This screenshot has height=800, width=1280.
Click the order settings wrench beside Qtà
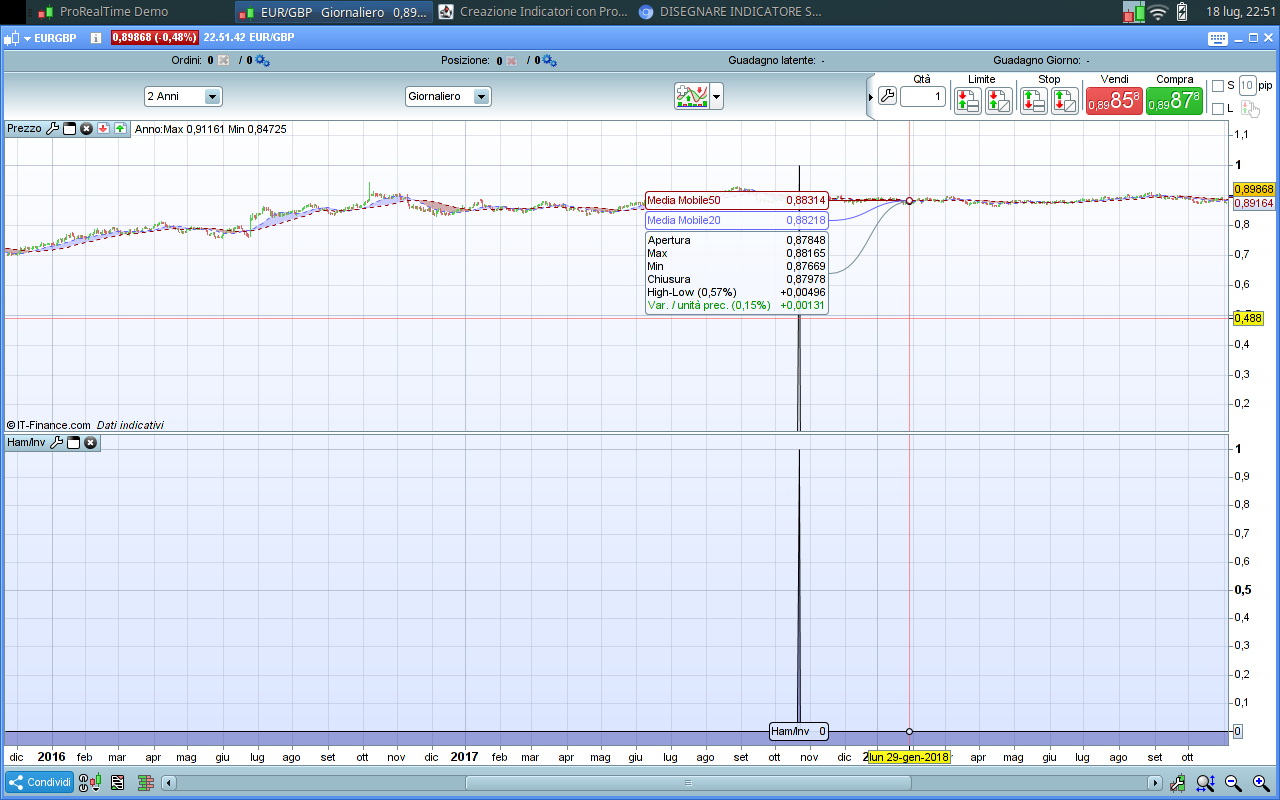click(887, 97)
